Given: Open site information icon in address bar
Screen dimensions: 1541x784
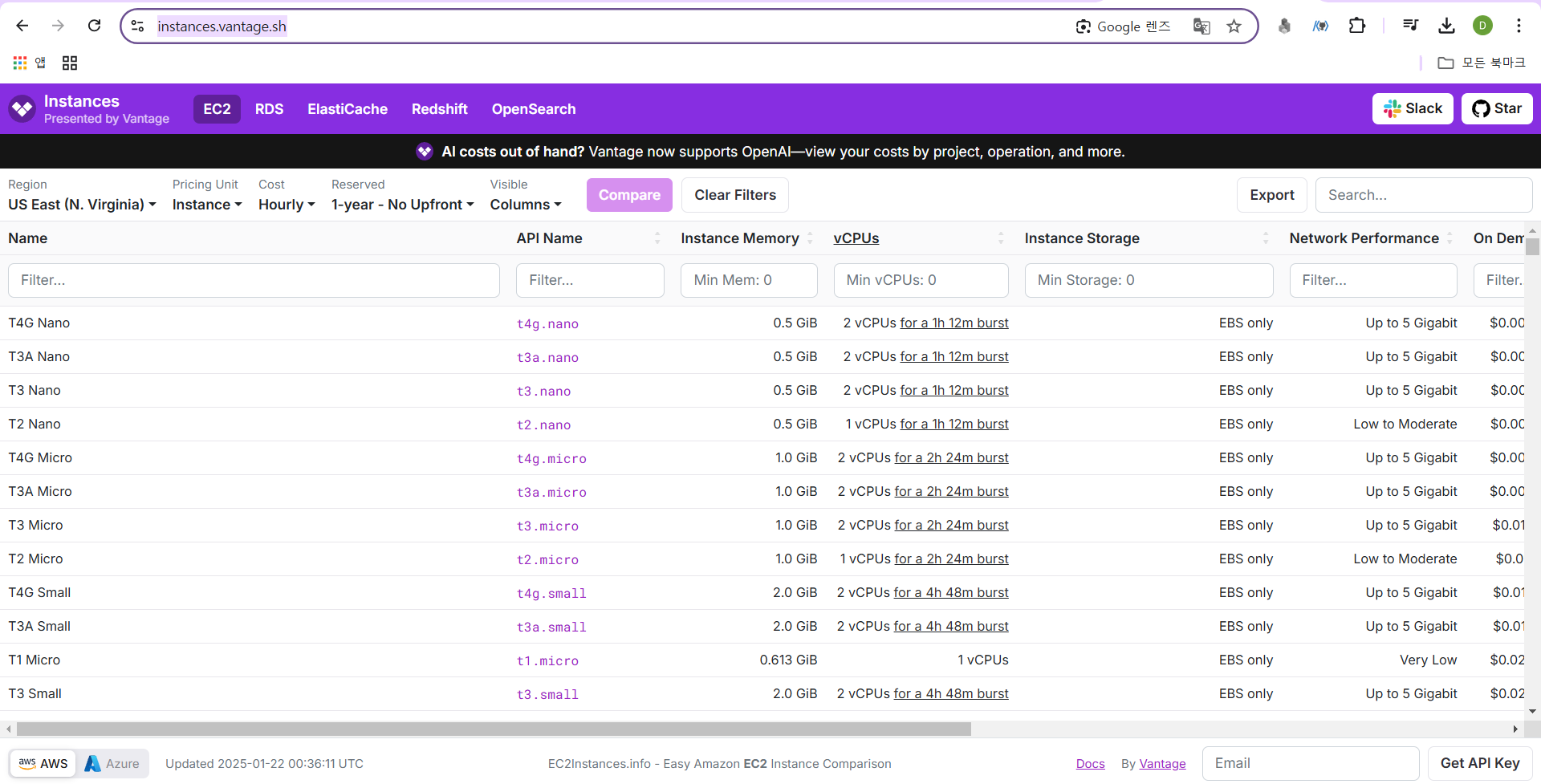Looking at the screenshot, I should click(138, 26).
